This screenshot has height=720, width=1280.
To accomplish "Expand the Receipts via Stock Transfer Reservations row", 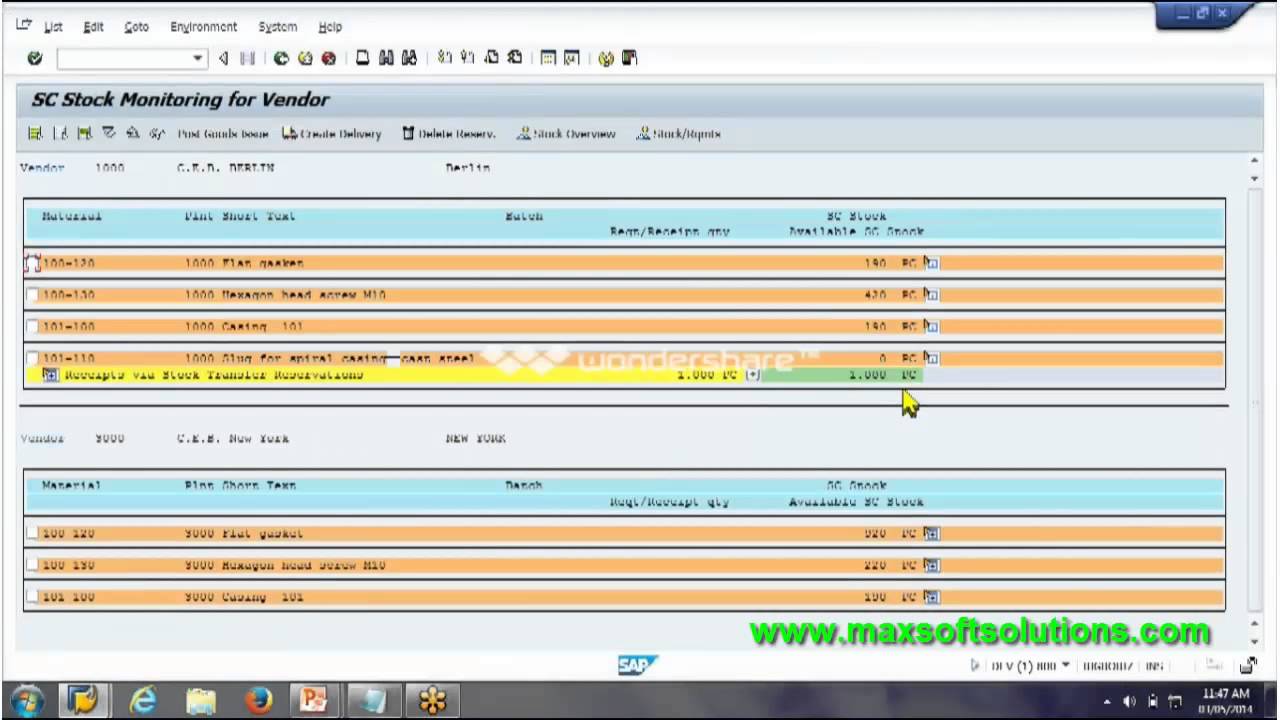I will (50, 375).
